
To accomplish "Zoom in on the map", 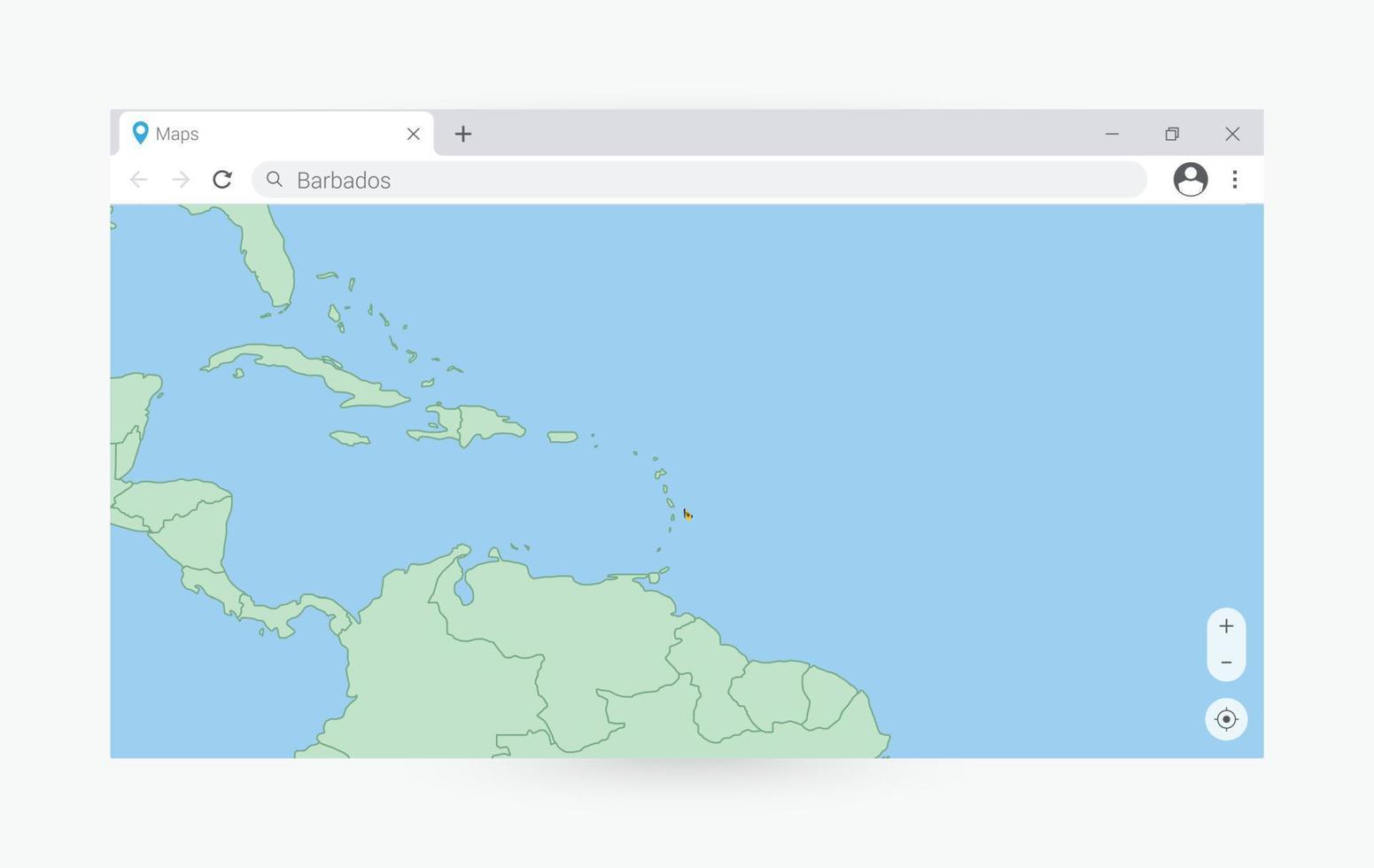I will click(x=1226, y=626).
